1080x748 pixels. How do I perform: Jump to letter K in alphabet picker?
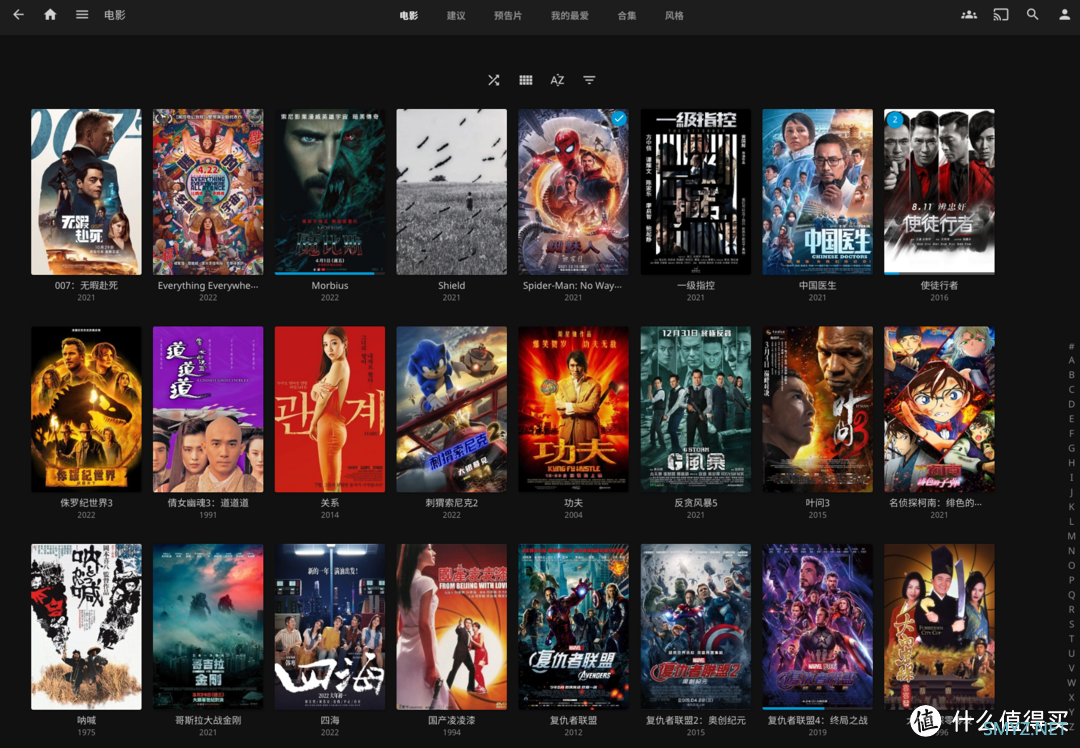point(1071,507)
